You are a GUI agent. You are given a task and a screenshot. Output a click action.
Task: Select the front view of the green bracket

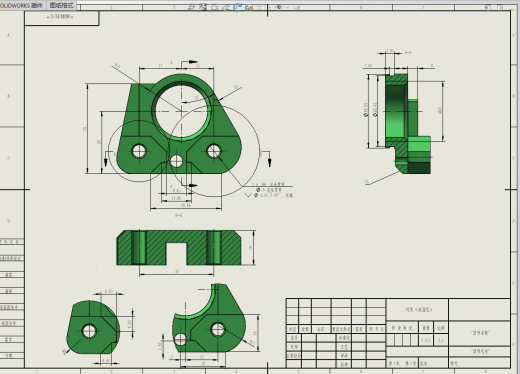click(179, 124)
